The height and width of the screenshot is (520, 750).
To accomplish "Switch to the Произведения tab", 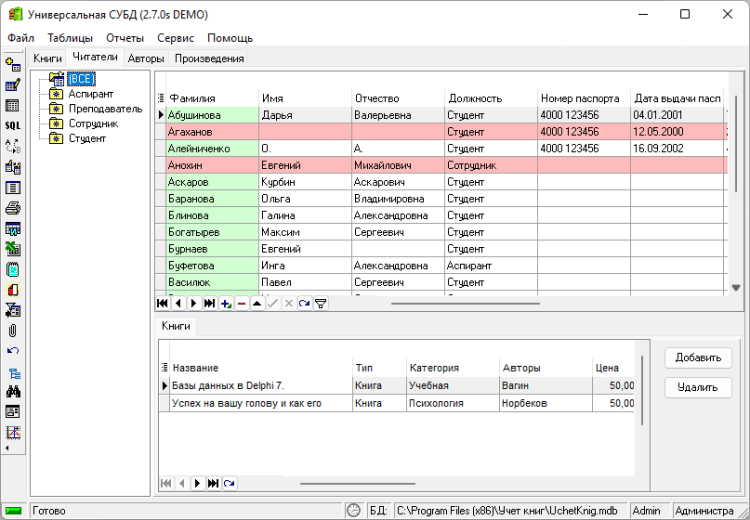I will [x=210, y=58].
